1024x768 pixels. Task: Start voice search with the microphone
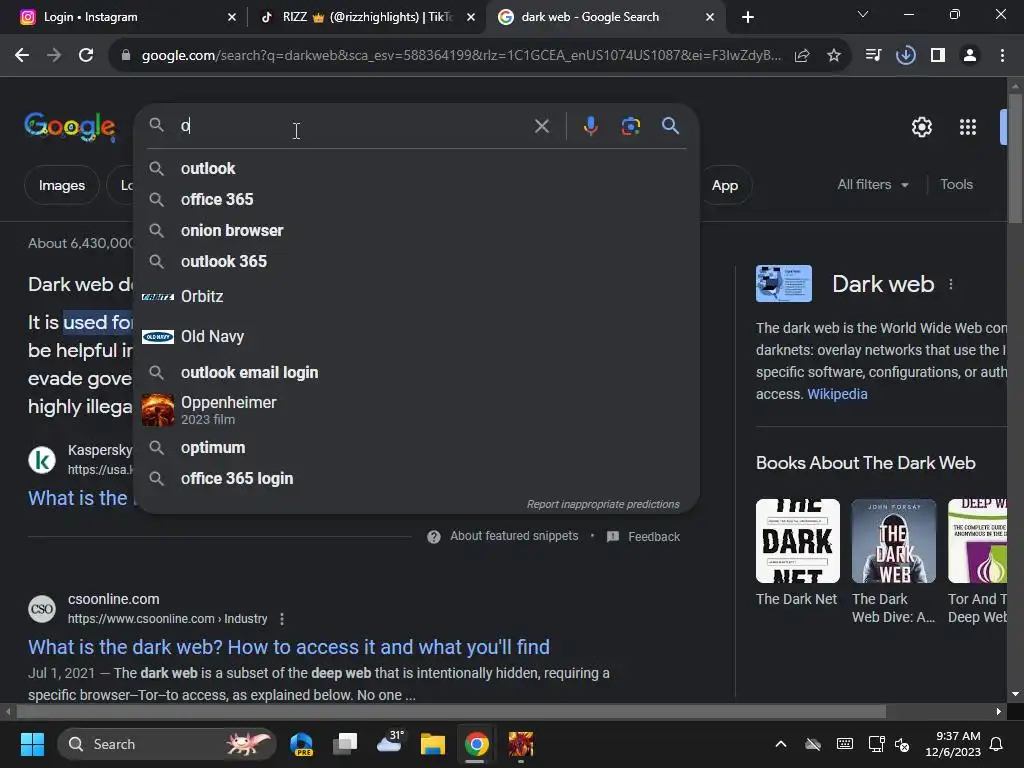click(590, 126)
